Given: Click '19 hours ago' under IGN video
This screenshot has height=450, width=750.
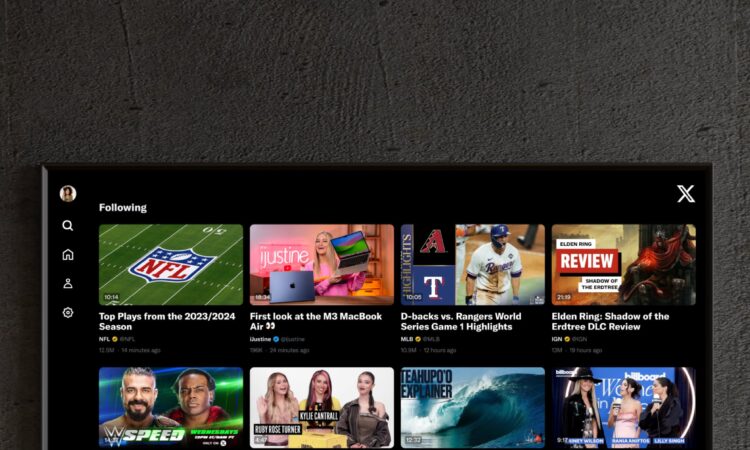Looking at the screenshot, I should 585,350.
